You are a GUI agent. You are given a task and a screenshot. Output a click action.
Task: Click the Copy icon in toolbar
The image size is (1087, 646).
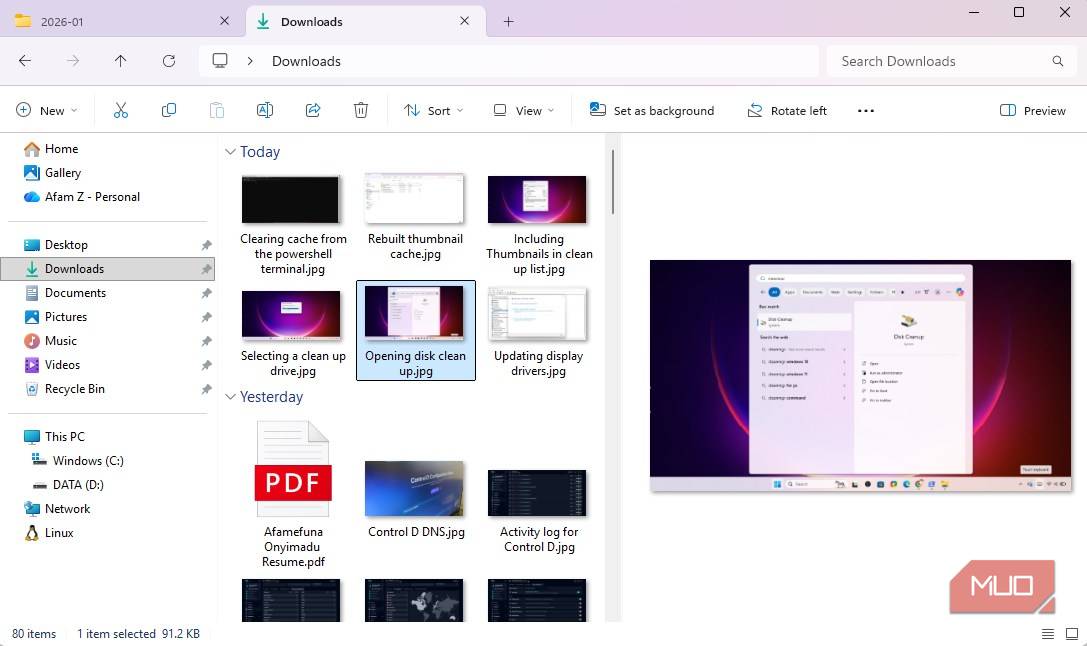[169, 110]
